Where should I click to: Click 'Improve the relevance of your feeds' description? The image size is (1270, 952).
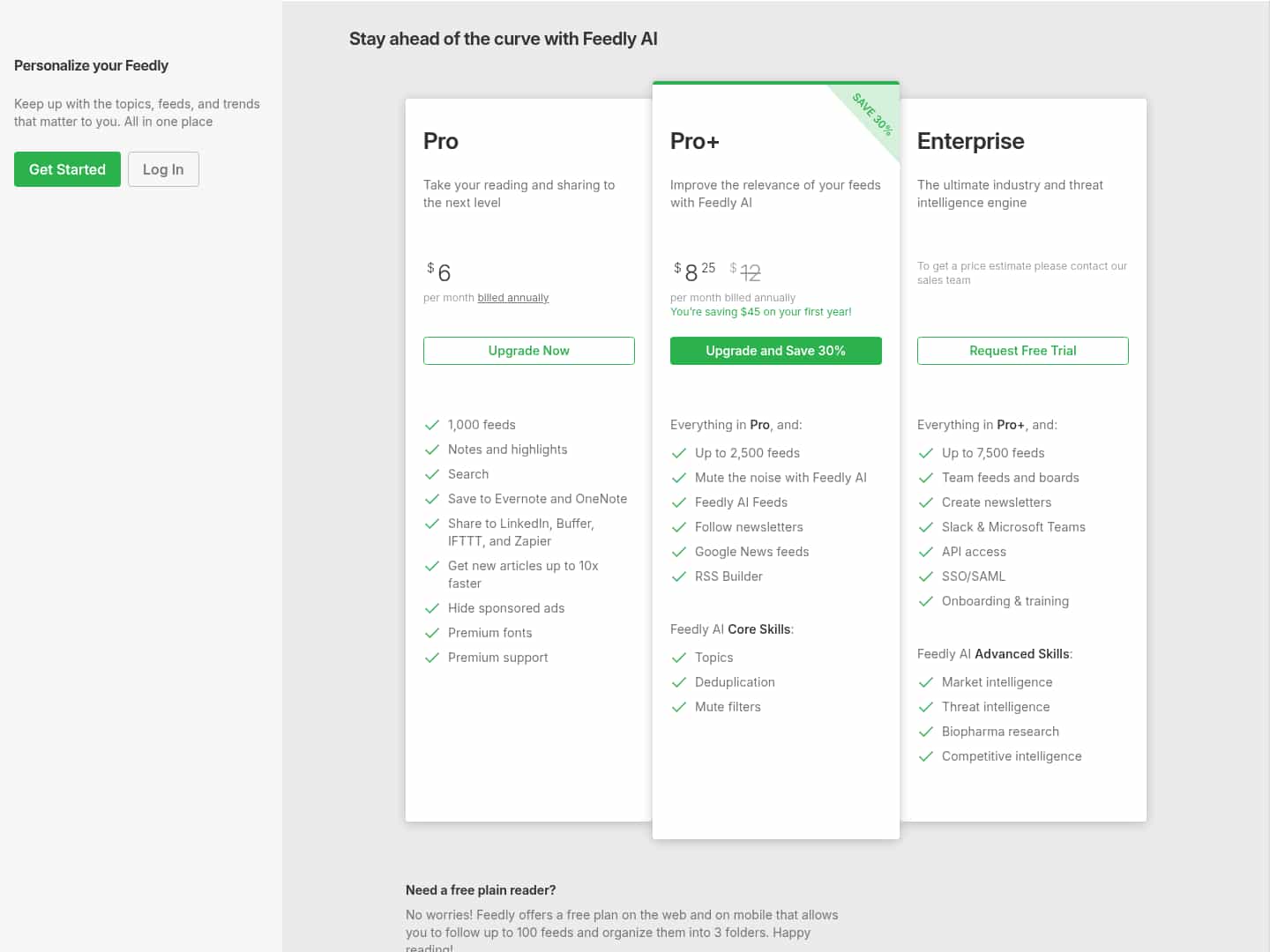click(775, 194)
